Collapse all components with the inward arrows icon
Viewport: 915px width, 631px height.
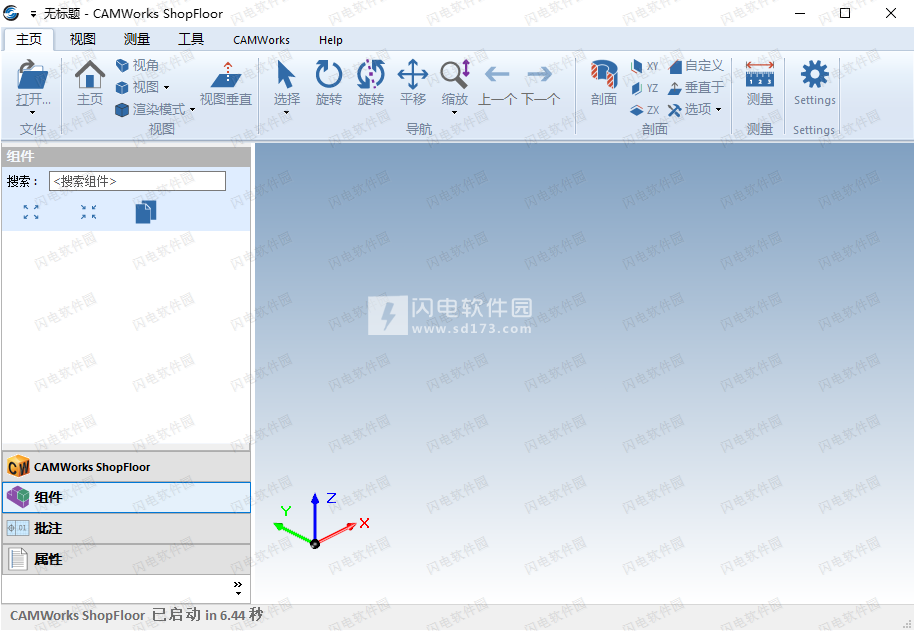[x=89, y=212]
